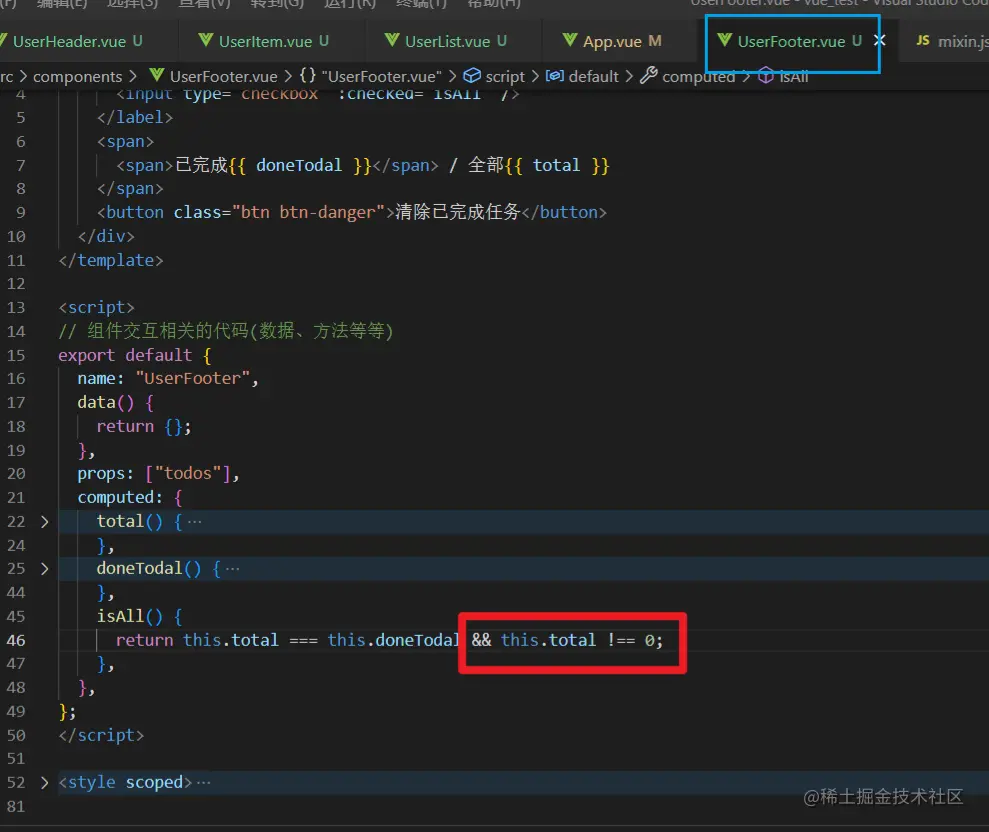989x832 pixels.
Task: Switch to the UserHeader.vue tab
Action: coord(77,42)
